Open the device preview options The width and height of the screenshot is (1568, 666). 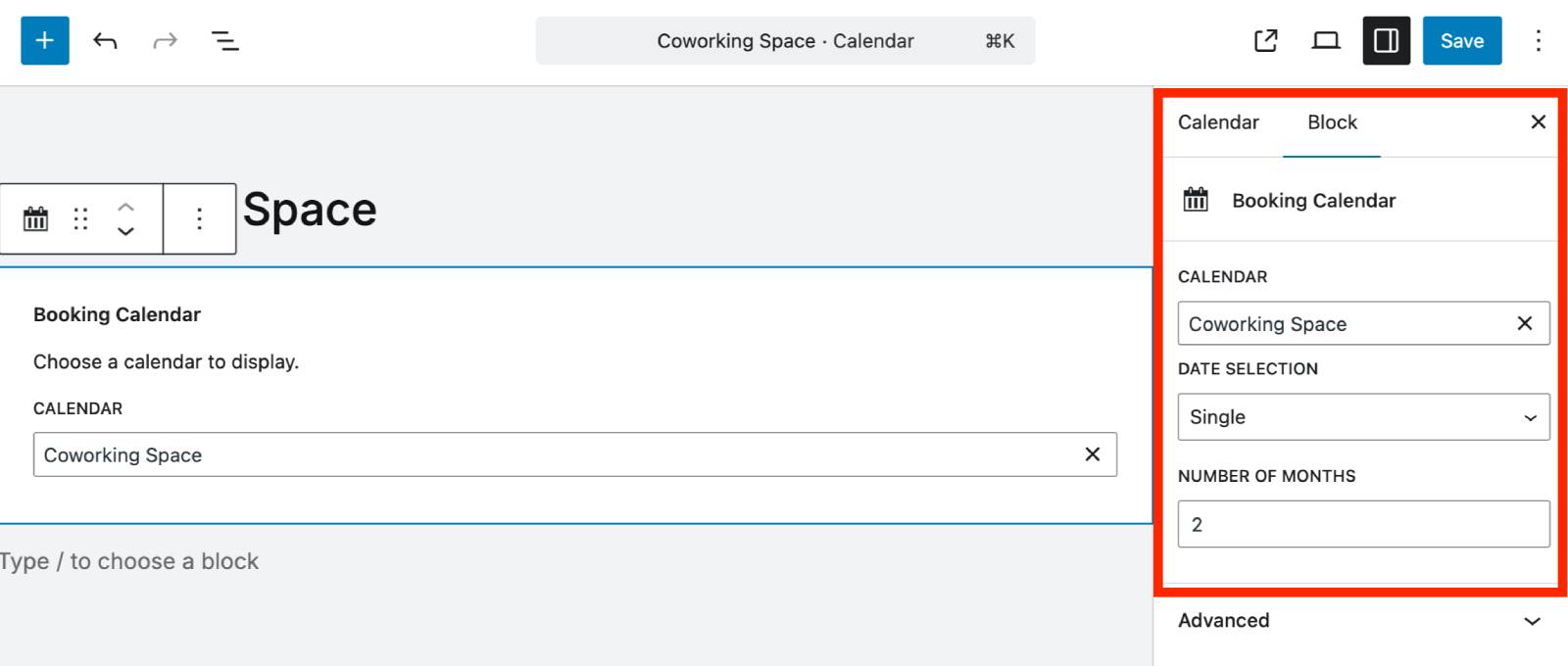coord(1326,40)
